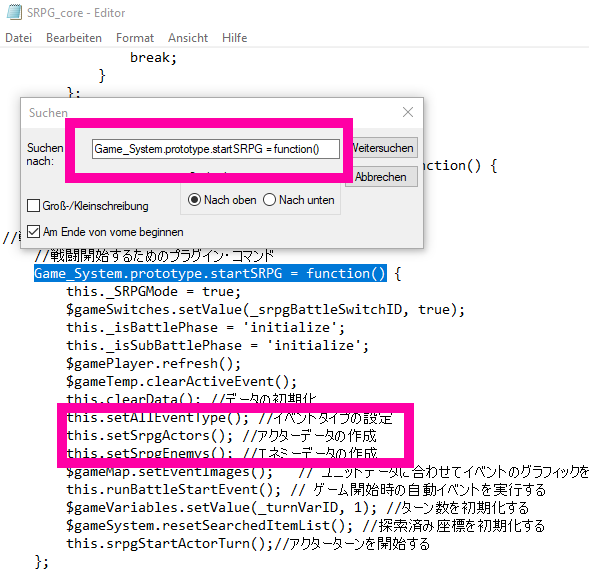The height and width of the screenshot is (577, 589).
Task: Click the Suchen dialog title bar
Action: point(210,112)
